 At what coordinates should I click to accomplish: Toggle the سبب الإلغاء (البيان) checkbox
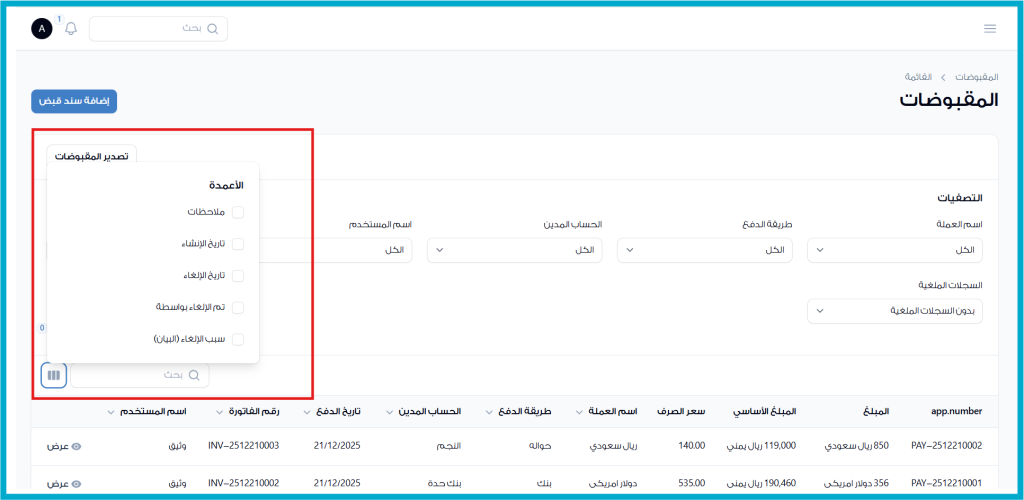(238, 340)
